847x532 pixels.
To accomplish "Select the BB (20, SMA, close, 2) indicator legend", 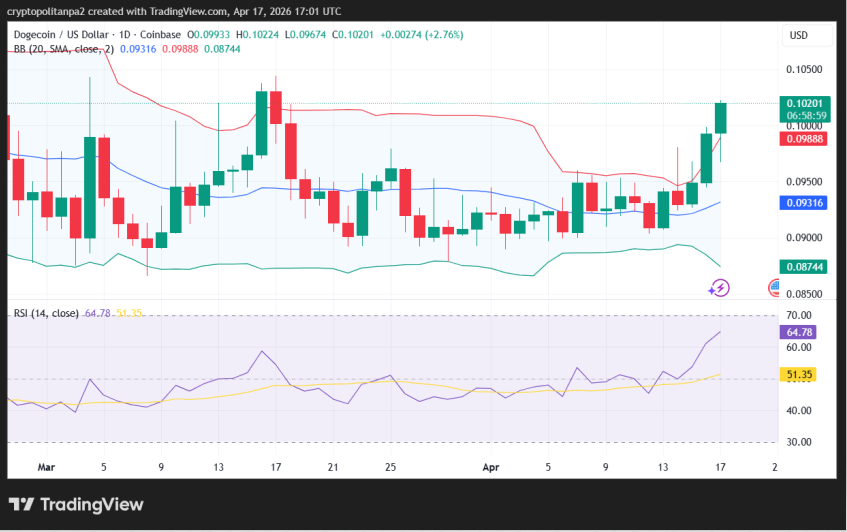I will point(63,48).
